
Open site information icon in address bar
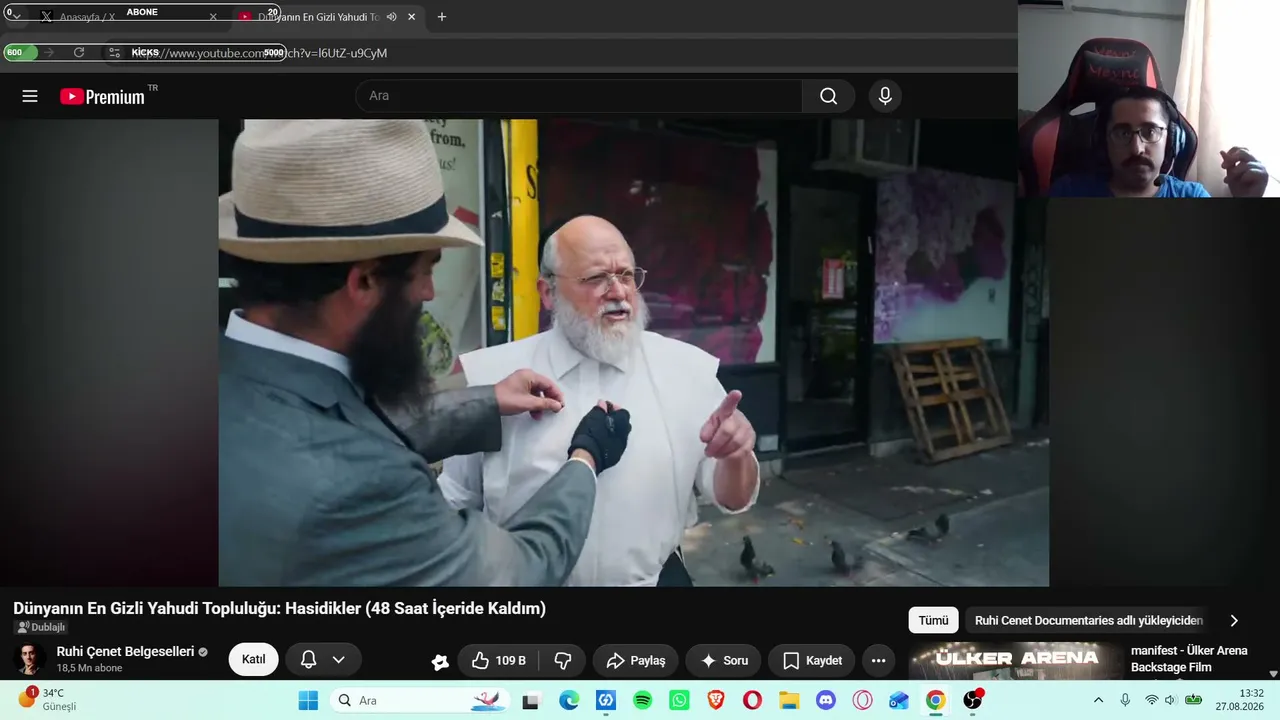115,52
